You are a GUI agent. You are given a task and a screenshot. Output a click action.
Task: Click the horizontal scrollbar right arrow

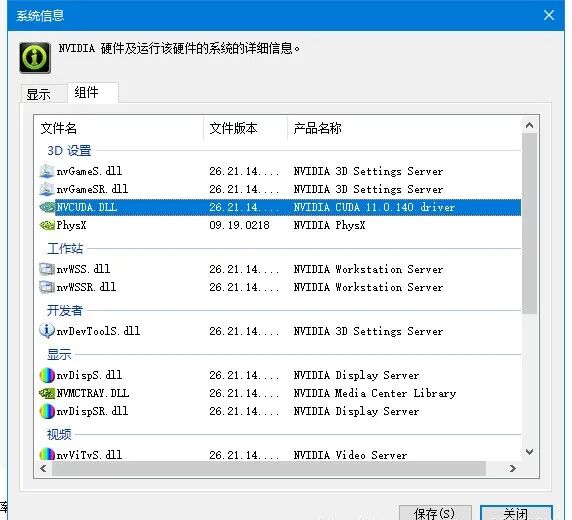[513, 469]
